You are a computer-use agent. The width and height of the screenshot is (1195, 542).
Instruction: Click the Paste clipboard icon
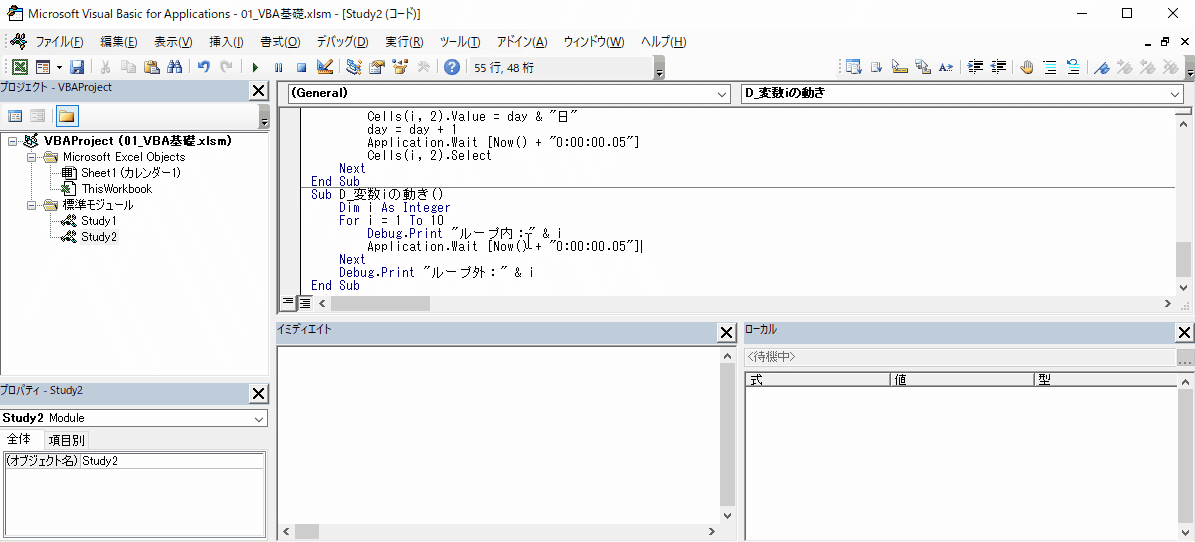[x=151, y=67]
